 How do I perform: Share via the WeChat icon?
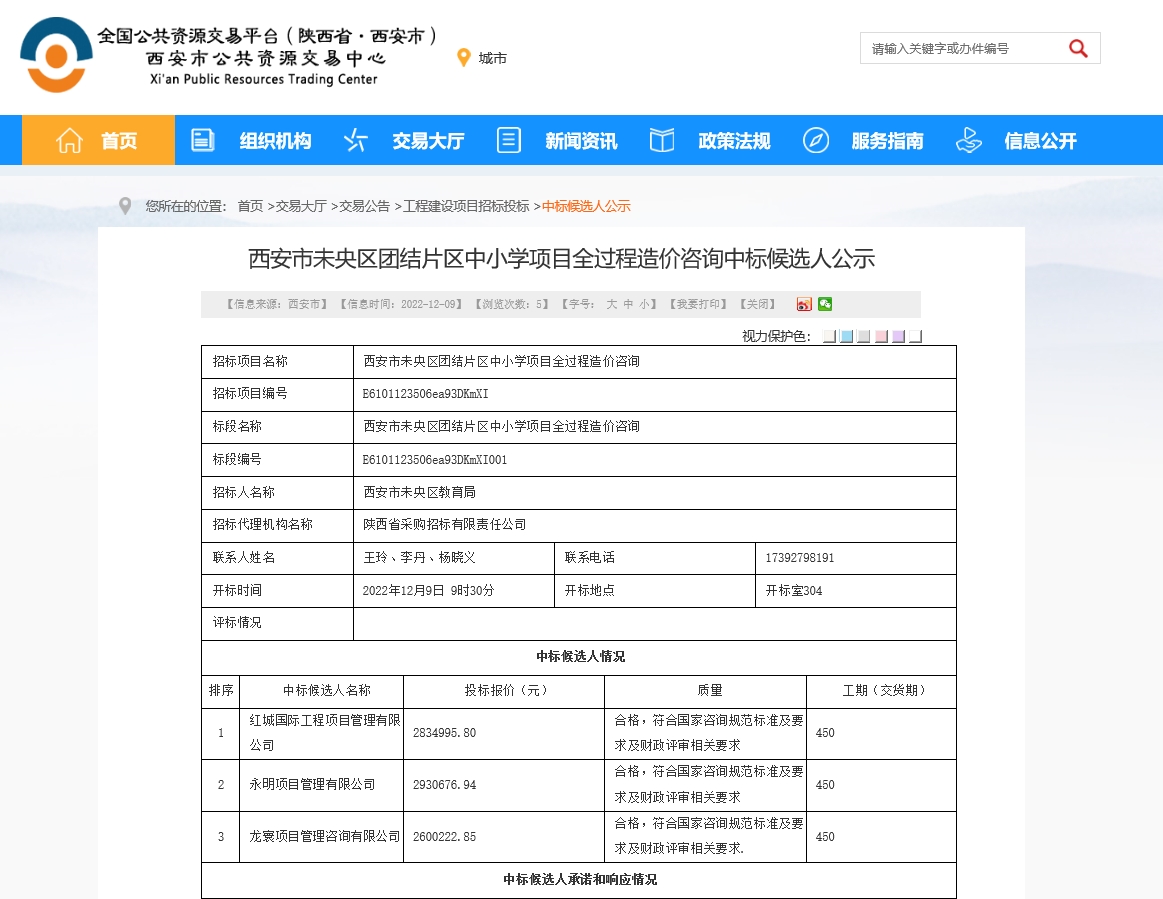pyautogui.click(x=825, y=304)
